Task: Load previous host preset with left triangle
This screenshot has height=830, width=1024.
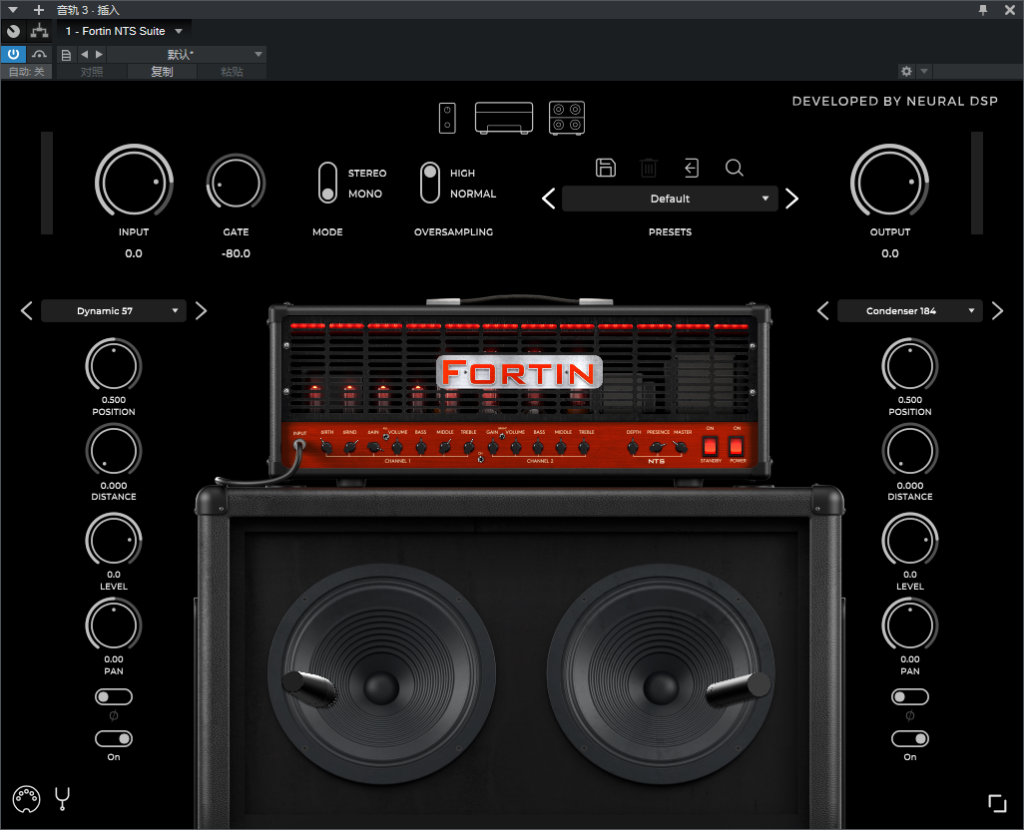Action: coord(84,54)
